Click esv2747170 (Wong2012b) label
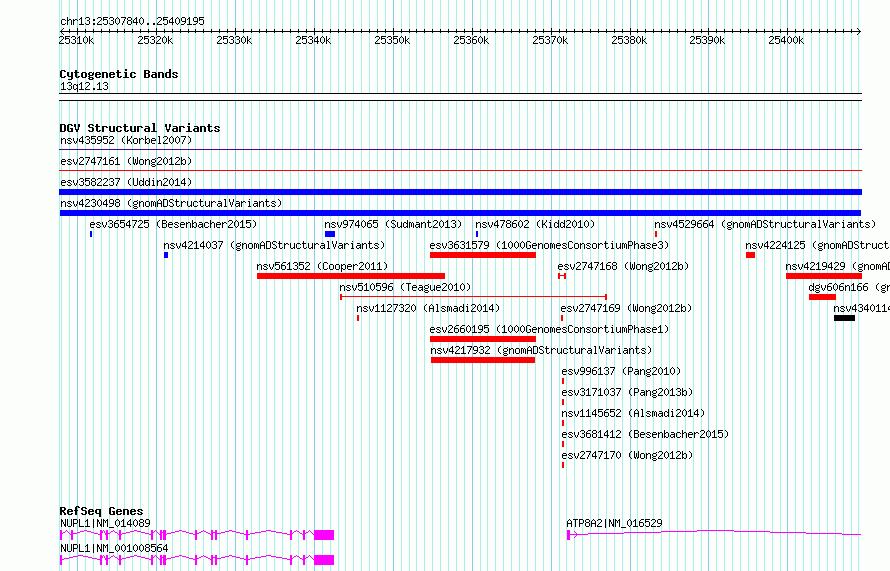Viewport: 890px width, 571px height. click(x=627, y=455)
